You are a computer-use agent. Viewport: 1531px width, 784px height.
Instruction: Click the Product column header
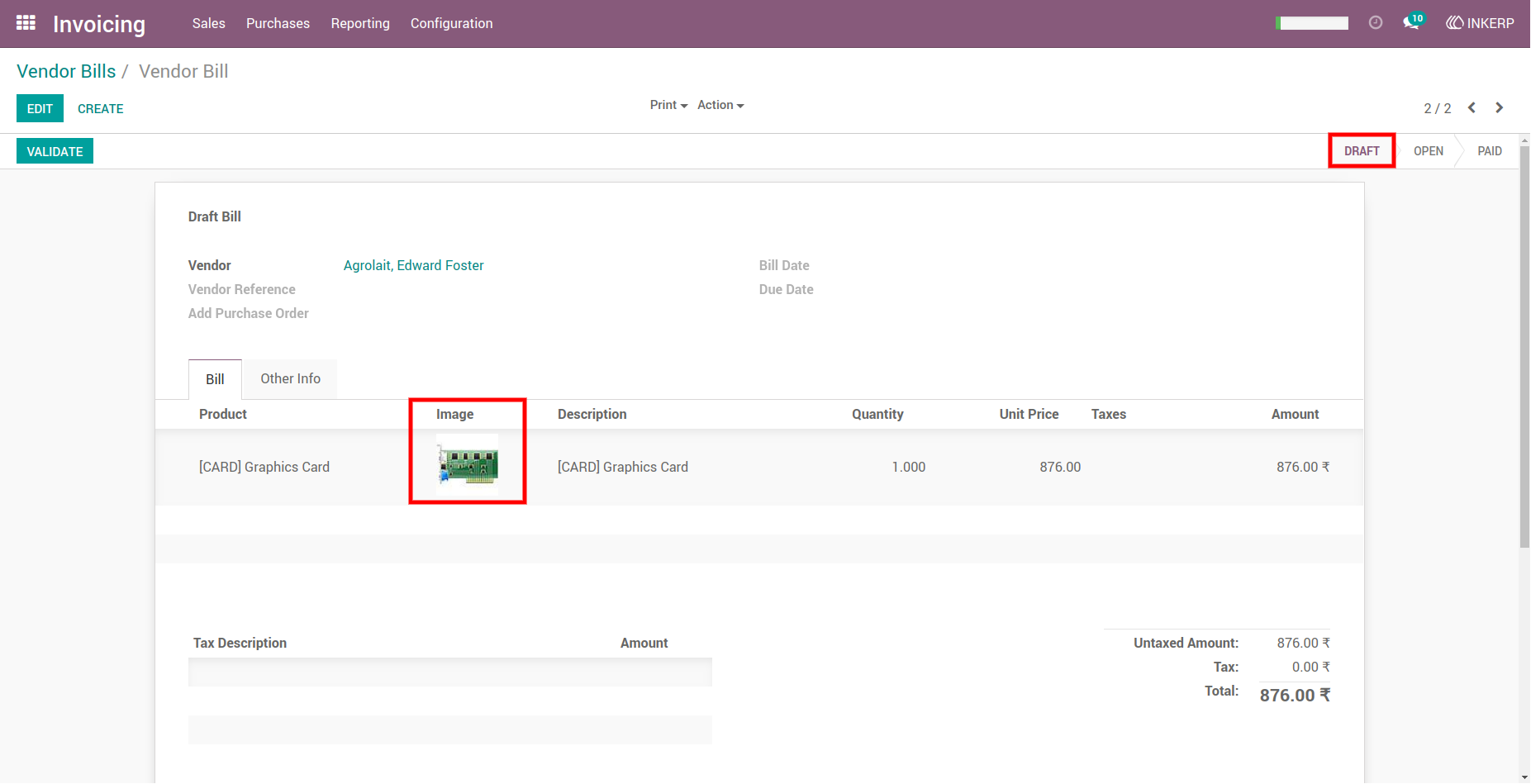tap(223, 414)
